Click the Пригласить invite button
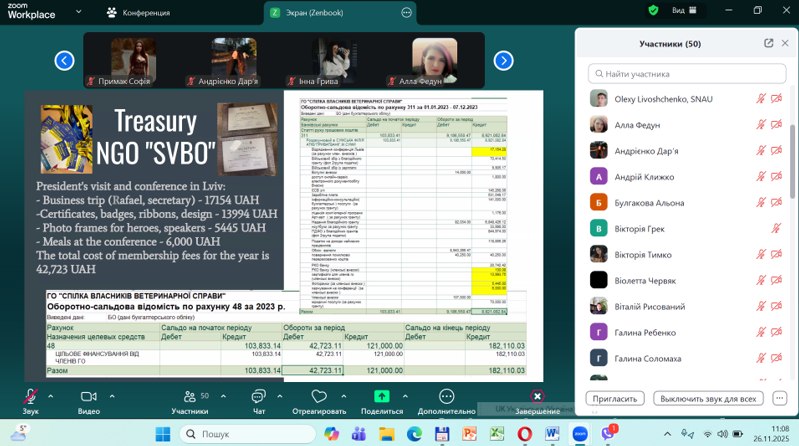This screenshot has width=799, height=446. [615, 398]
